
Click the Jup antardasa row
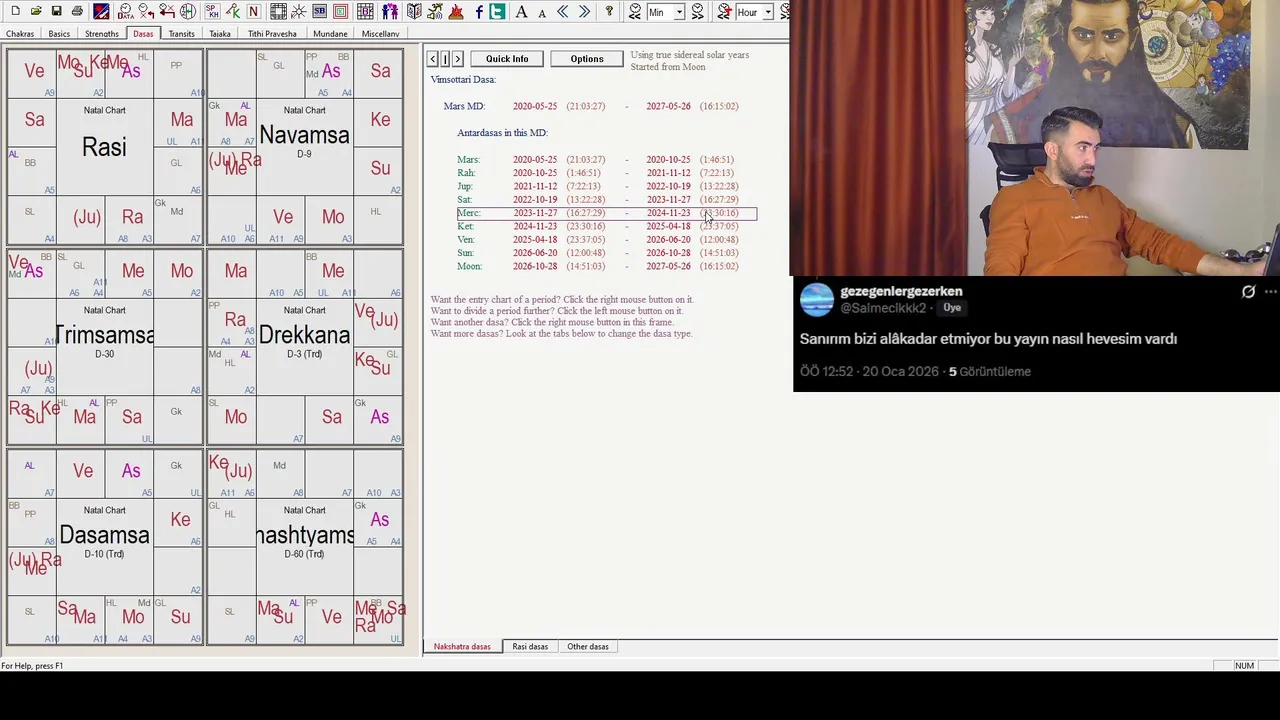[596, 186]
